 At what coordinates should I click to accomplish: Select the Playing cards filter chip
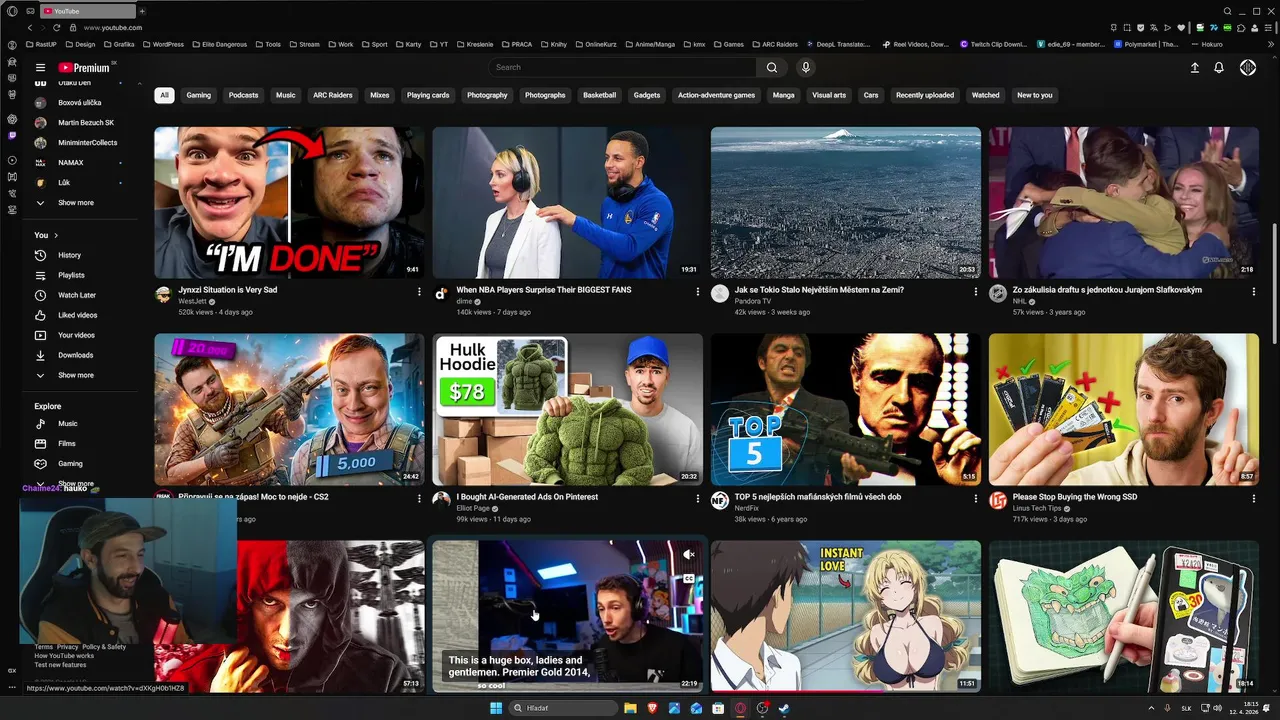click(428, 95)
